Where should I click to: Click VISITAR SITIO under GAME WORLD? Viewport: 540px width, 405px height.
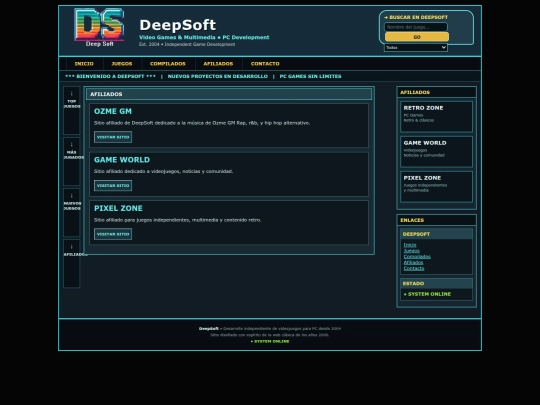113,186
